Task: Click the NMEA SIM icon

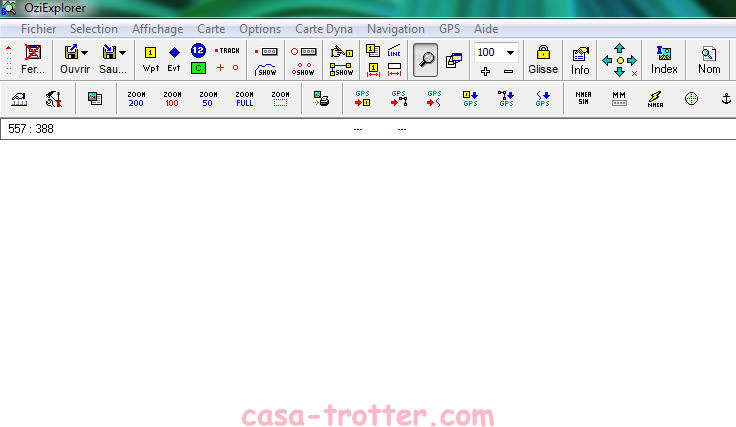Action: 583,98
